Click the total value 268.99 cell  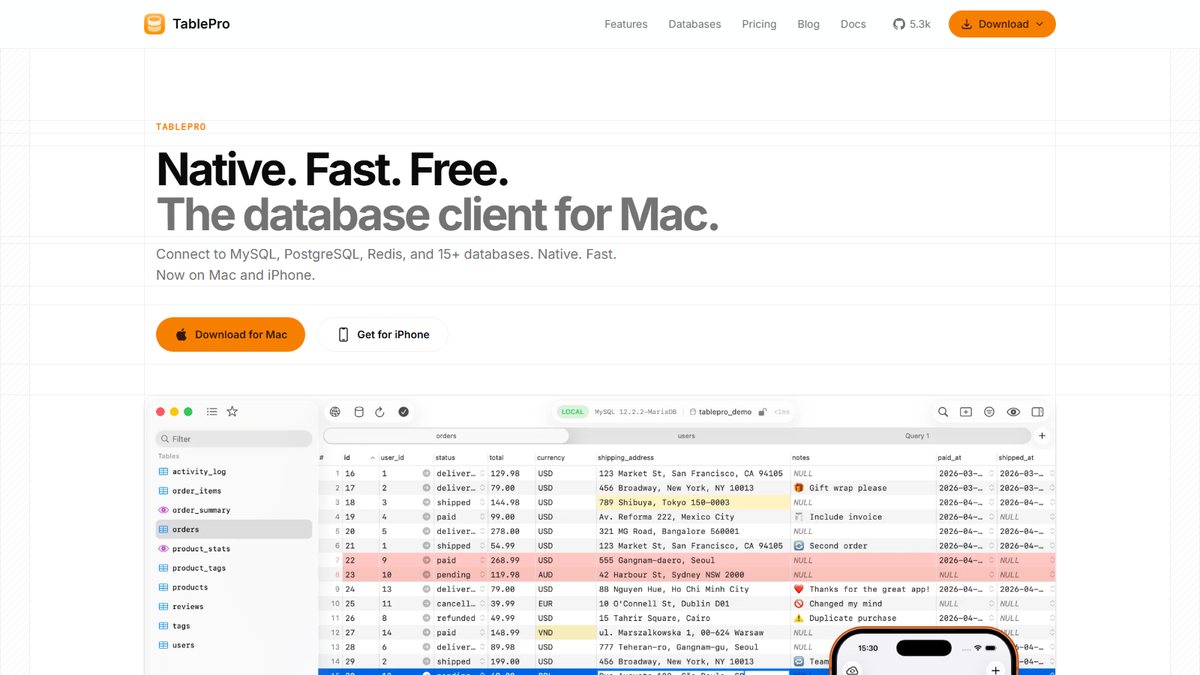coord(510,560)
